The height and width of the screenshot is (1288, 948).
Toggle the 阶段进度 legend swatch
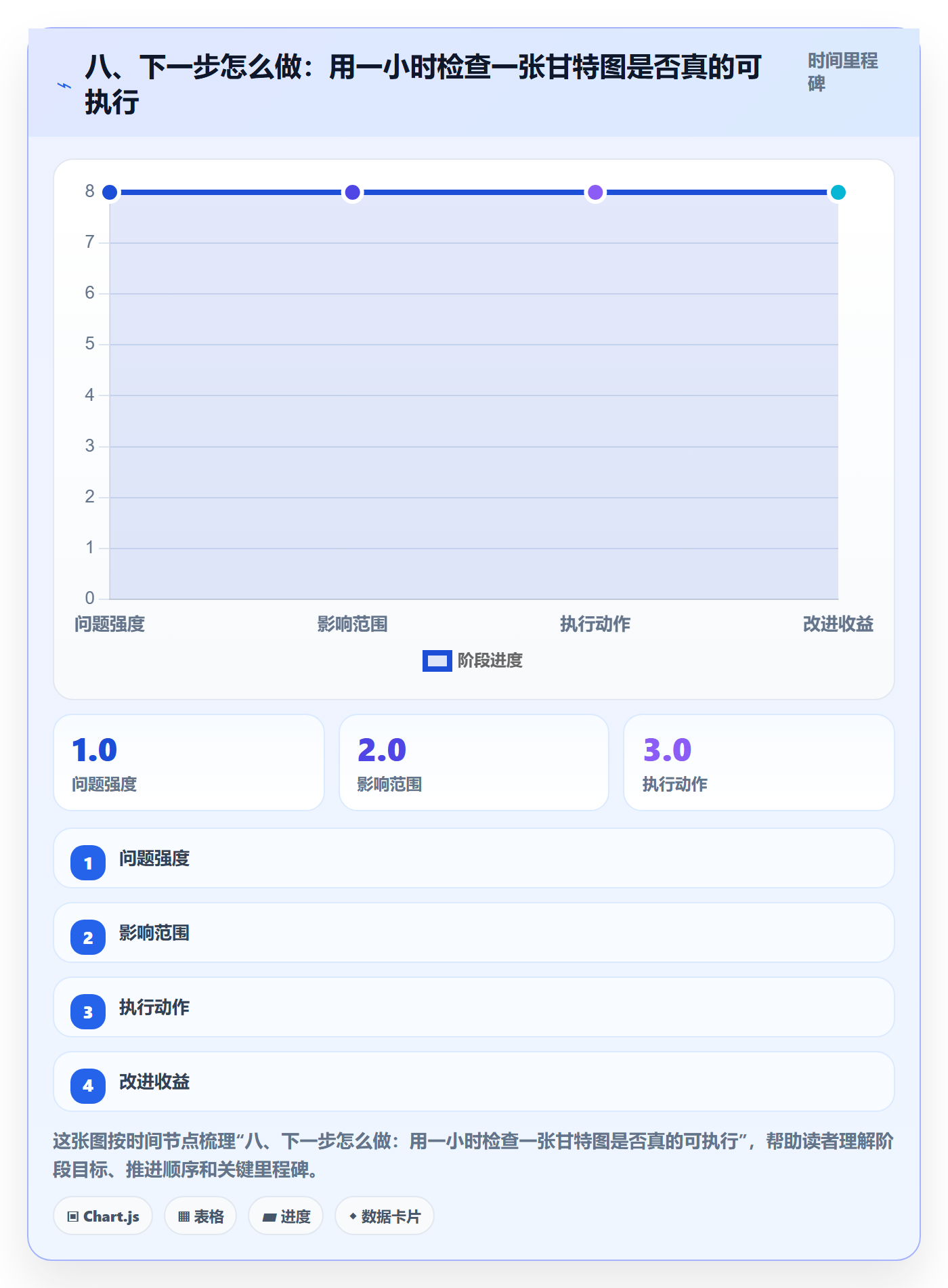[437, 660]
